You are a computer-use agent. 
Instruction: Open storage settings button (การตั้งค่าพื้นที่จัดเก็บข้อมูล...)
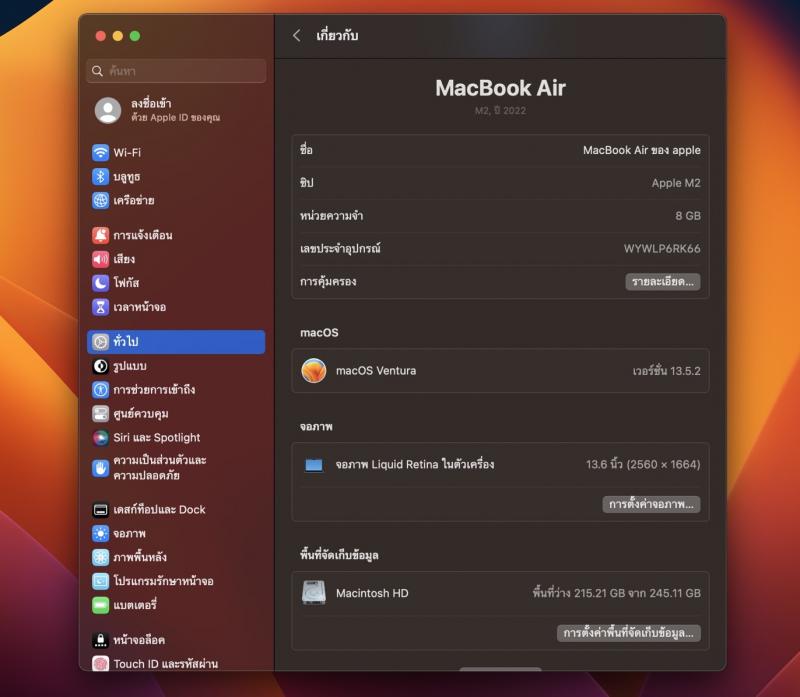coord(629,633)
